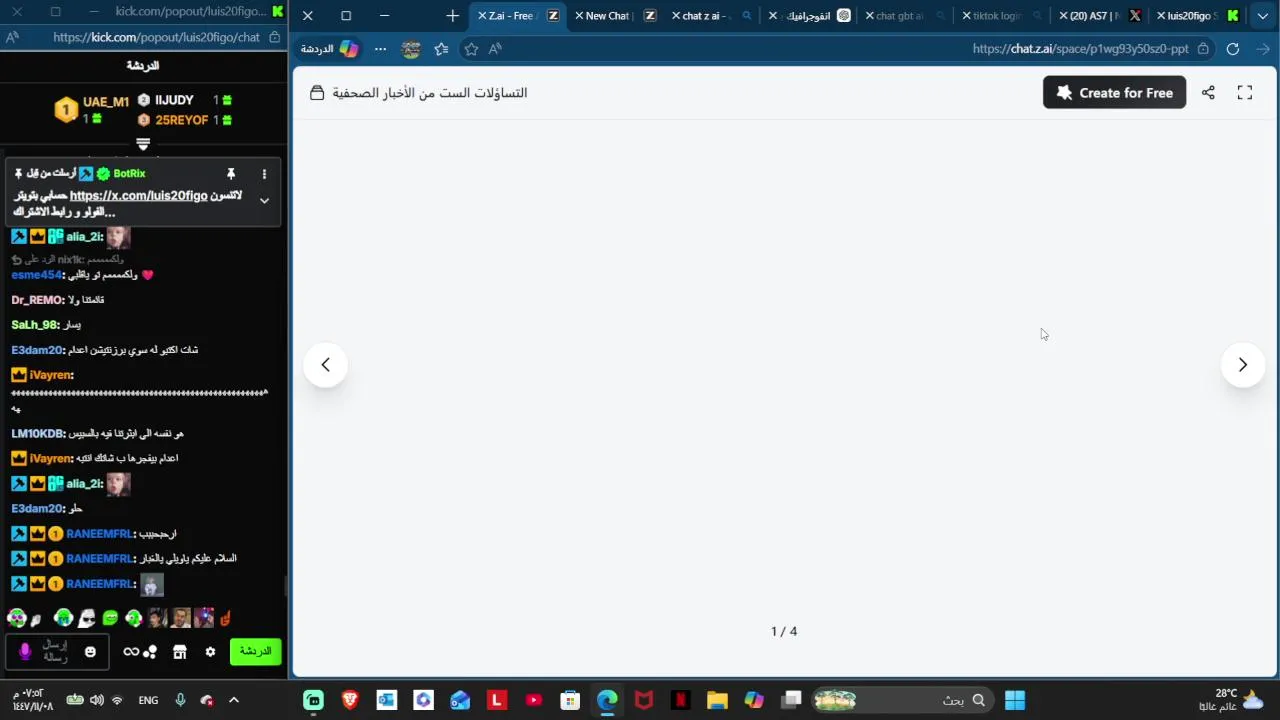Click username LM10KDB in chat
This screenshot has height=720, width=1280.
coord(37,434)
